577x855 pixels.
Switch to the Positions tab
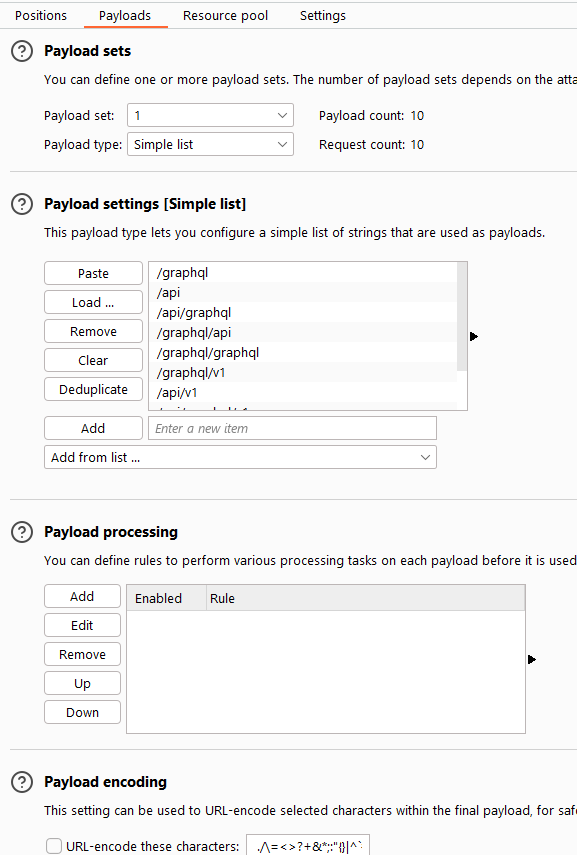pyautogui.click(x=41, y=16)
